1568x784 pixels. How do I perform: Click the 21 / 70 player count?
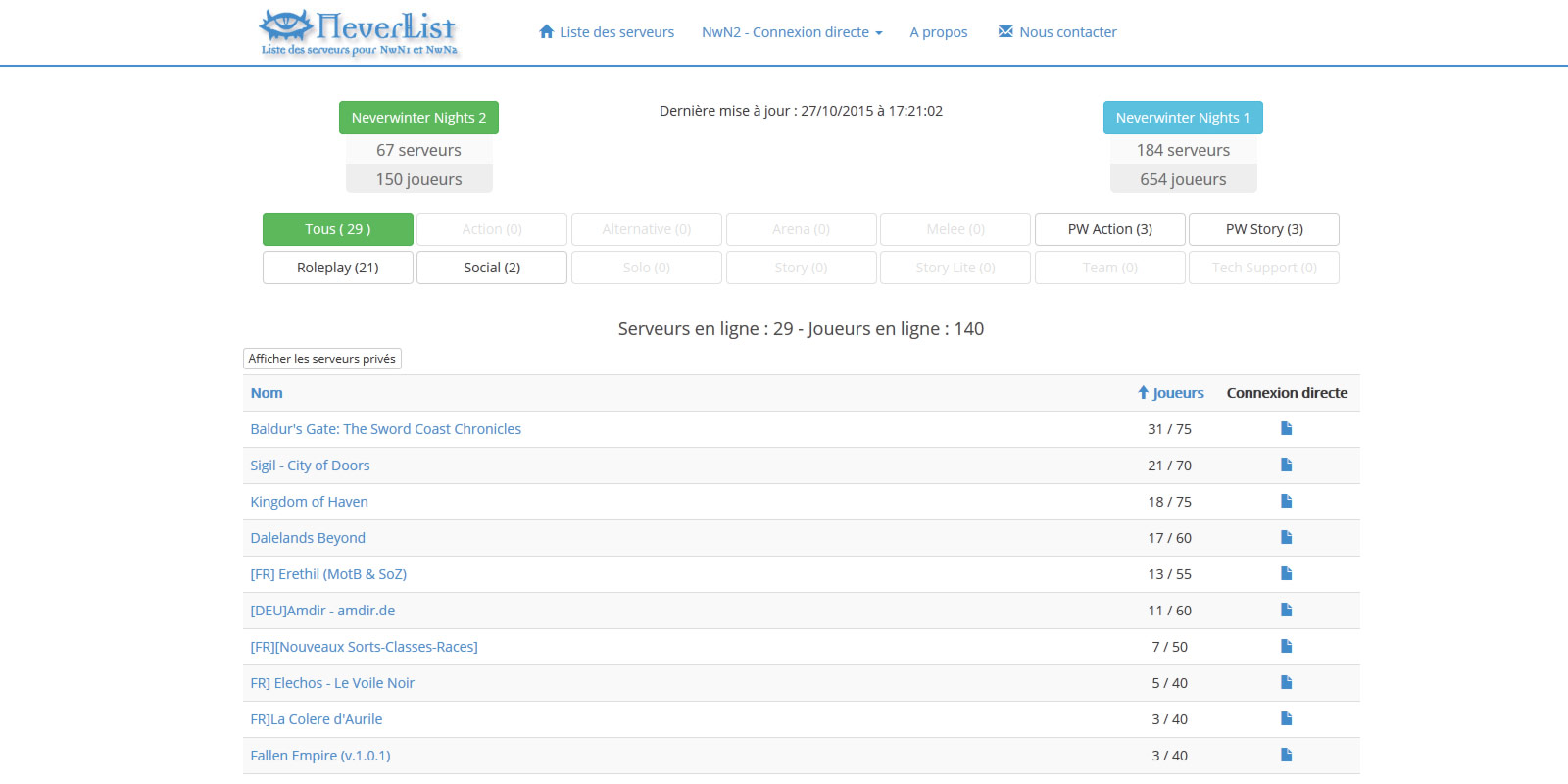pyautogui.click(x=1169, y=465)
